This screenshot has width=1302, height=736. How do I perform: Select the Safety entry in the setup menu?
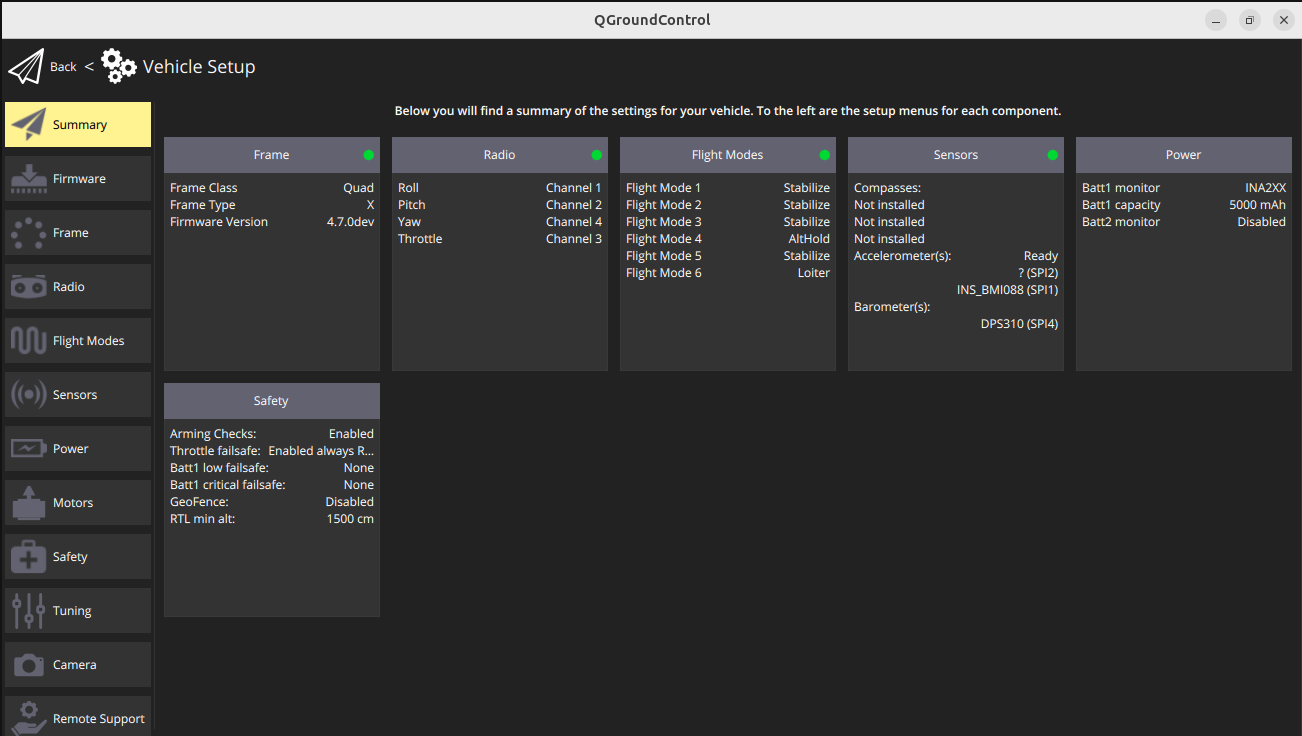77,556
